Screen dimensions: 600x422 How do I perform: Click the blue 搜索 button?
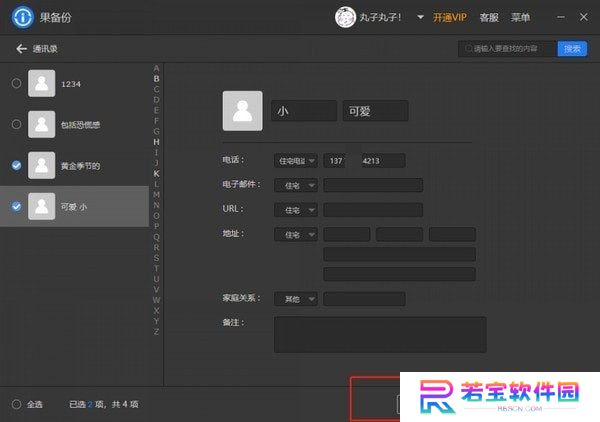tap(572, 49)
